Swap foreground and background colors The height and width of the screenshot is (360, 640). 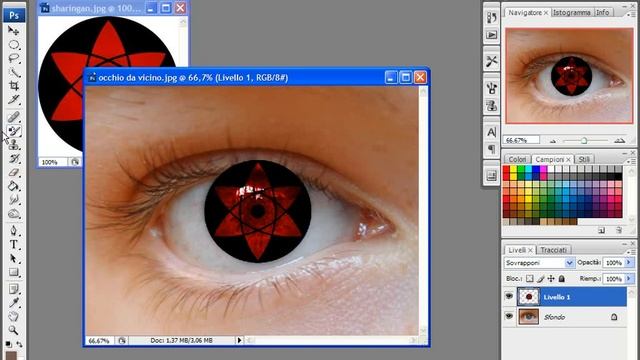click(19, 344)
